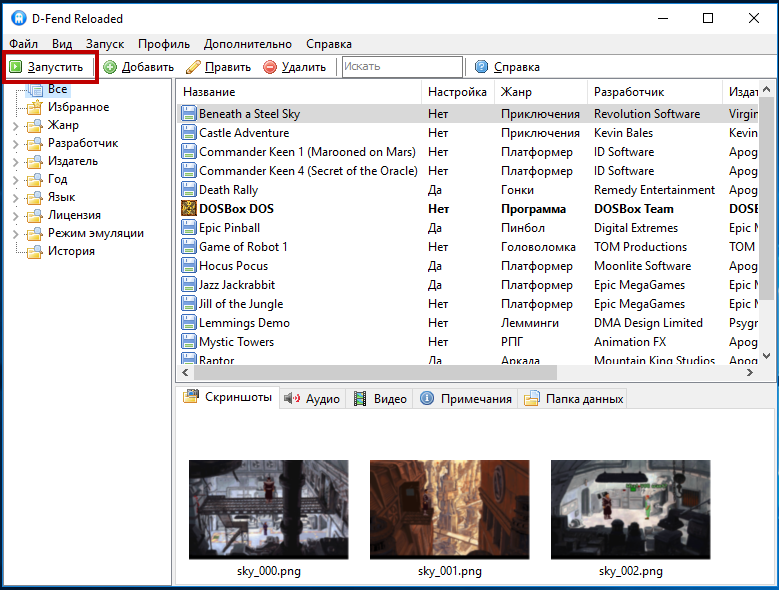This screenshot has width=779, height=590.
Task: Expand the Язык tree node
Action: click(x=15, y=198)
